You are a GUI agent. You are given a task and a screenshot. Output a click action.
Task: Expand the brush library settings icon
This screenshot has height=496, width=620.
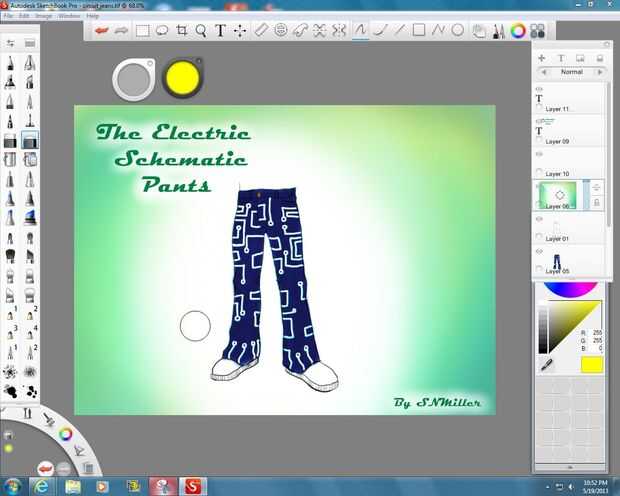point(10,43)
